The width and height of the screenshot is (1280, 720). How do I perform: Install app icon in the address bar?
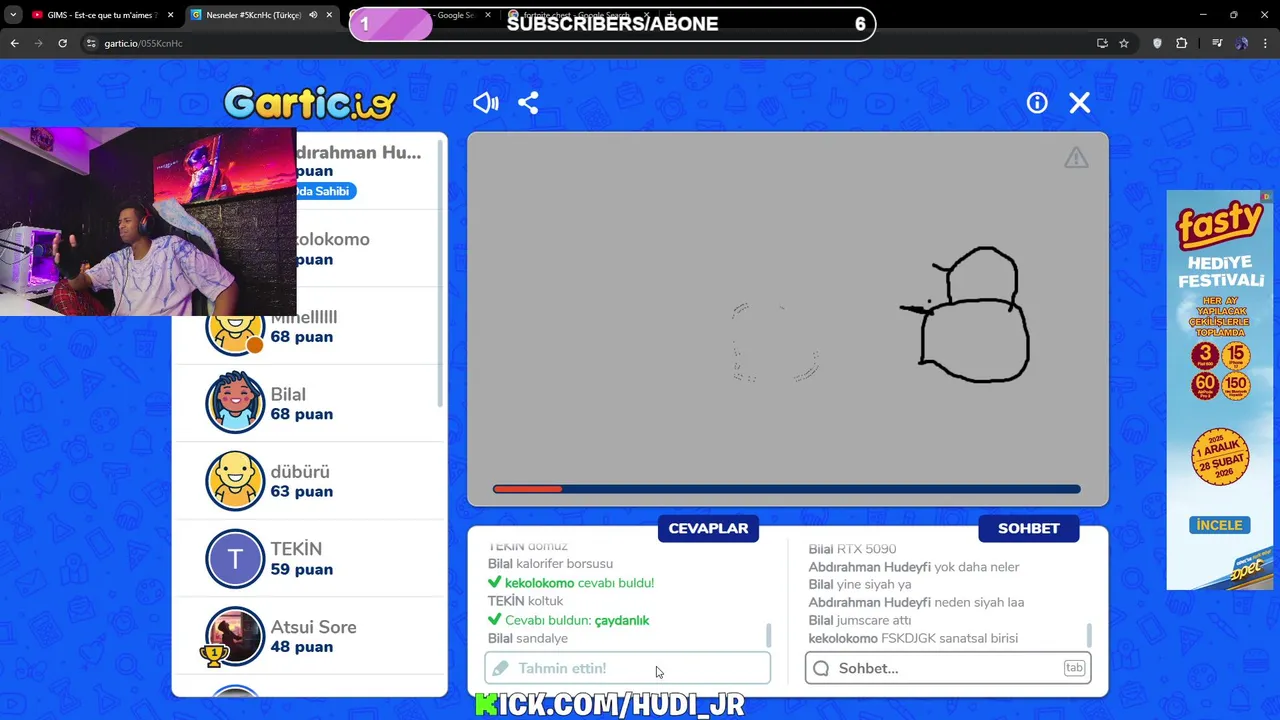tap(1102, 43)
